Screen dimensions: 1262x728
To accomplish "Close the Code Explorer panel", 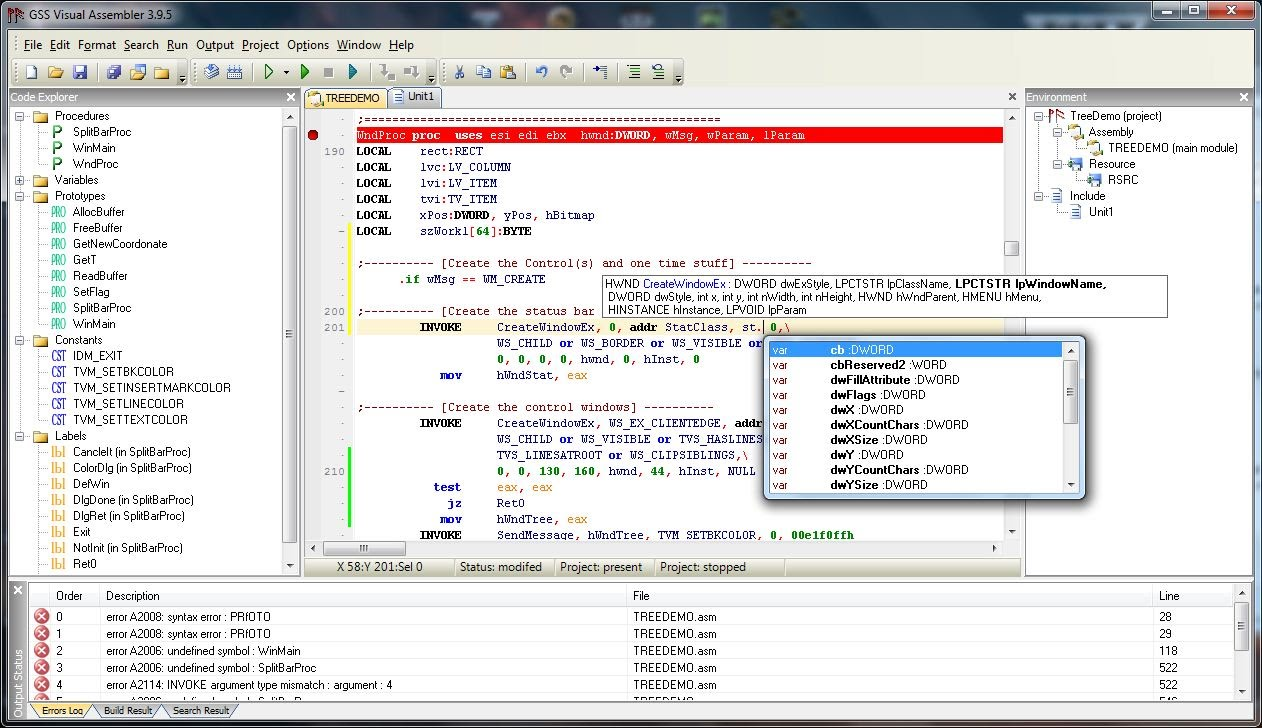I will point(291,97).
